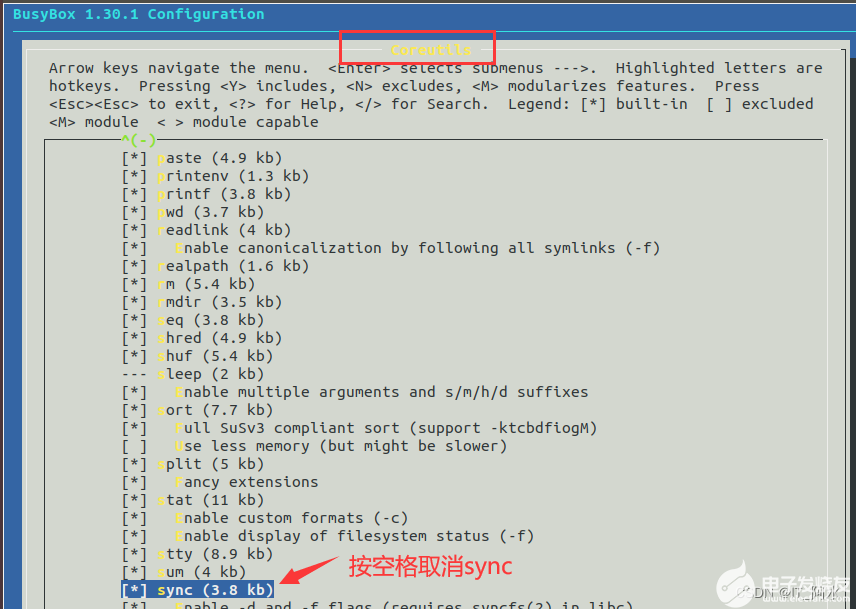Image resolution: width=856 pixels, height=609 pixels.
Task: Toggle multiple arguments and s/m/h/d suffixes checkbox
Action: click(x=134, y=392)
